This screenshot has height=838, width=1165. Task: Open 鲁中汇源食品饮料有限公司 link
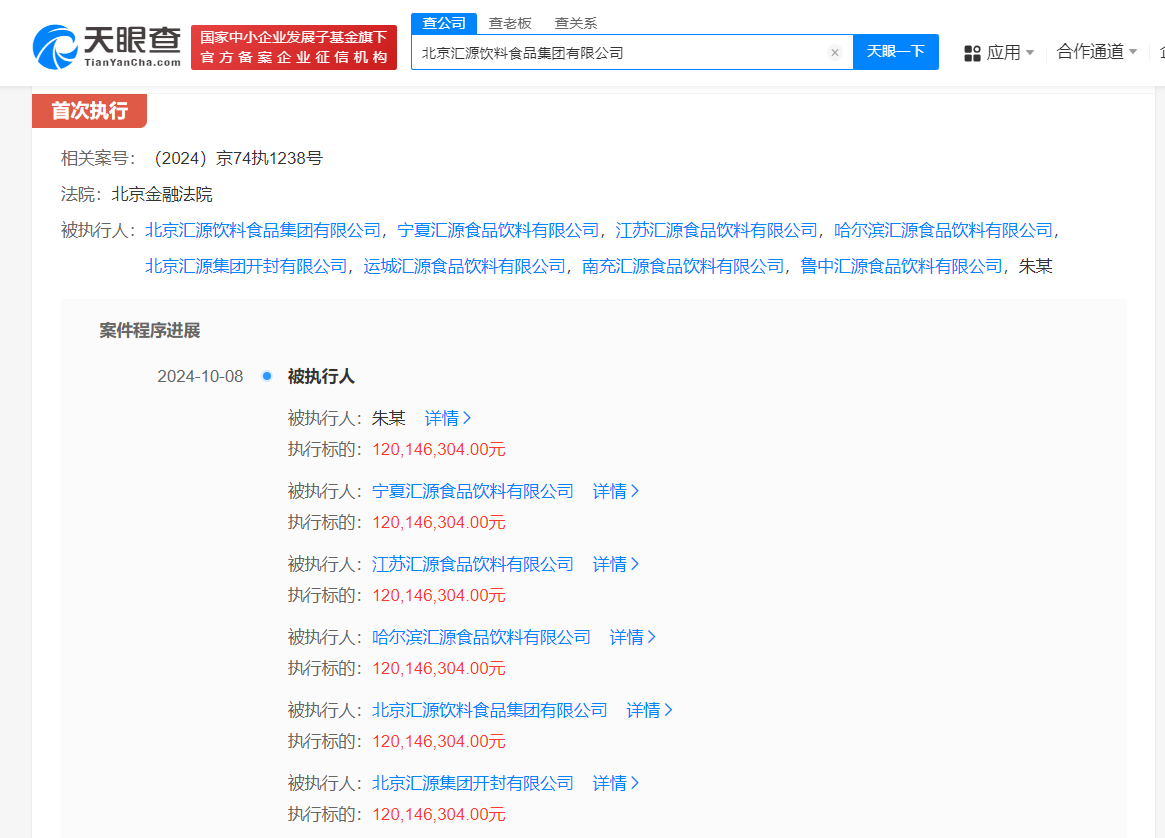901,266
